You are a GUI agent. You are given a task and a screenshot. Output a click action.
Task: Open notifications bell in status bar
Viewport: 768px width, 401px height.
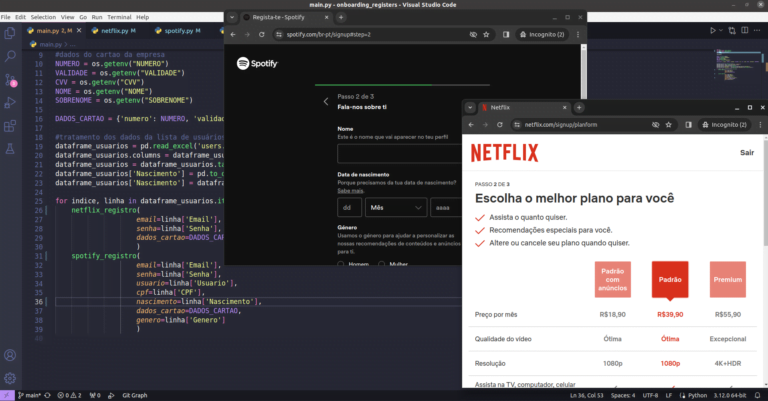pyautogui.click(x=757, y=396)
